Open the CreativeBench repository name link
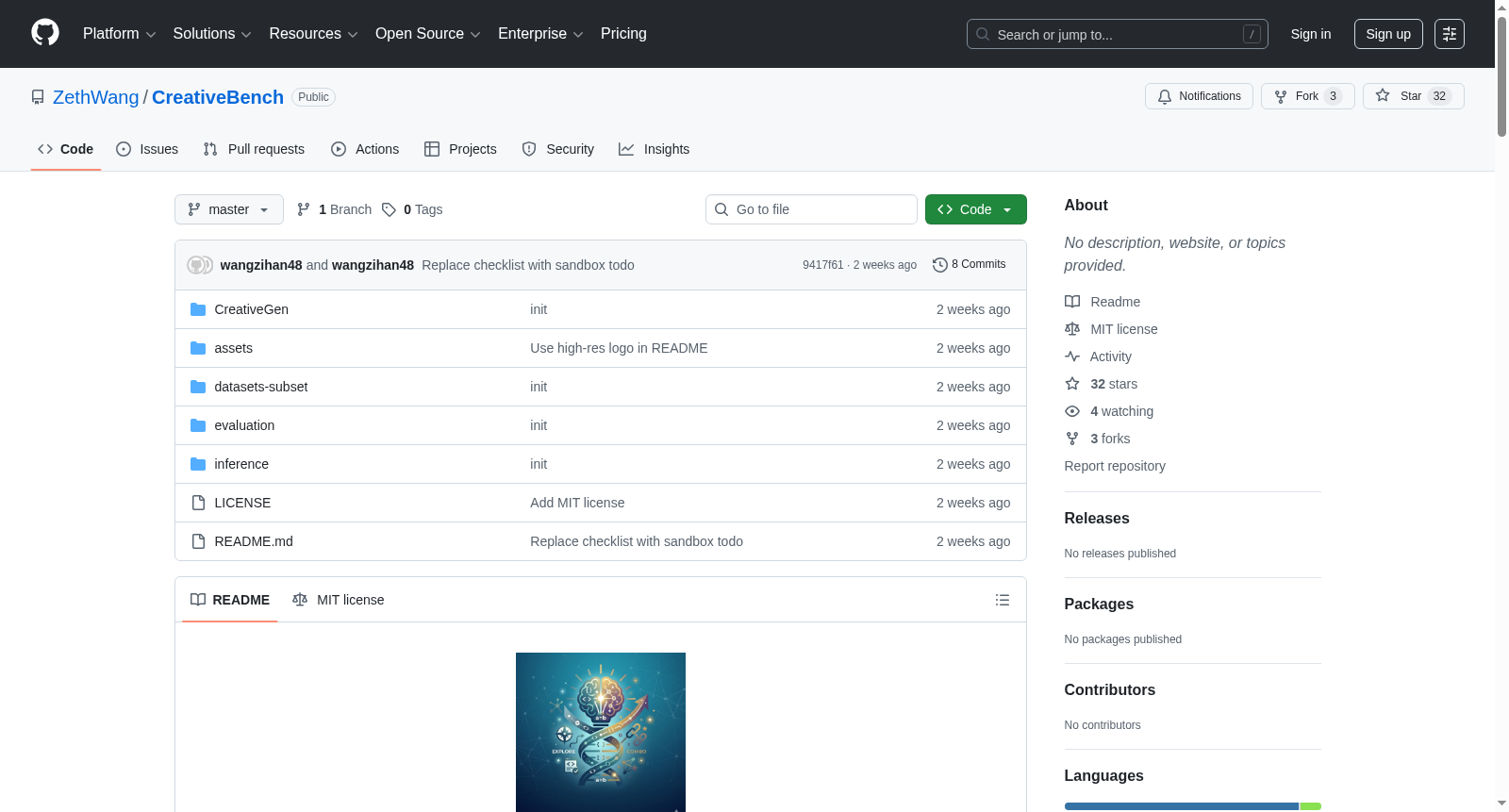Viewport: 1509px width, 812px height. (x=218, y=97)
